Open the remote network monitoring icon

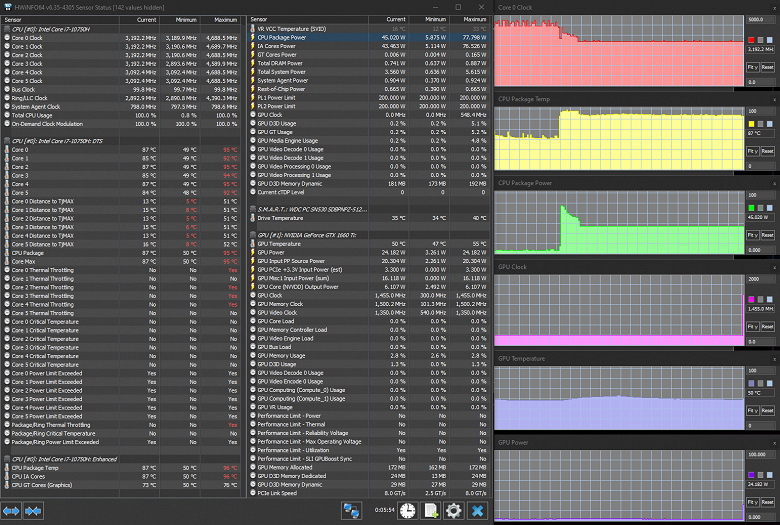tap(351, 511)
